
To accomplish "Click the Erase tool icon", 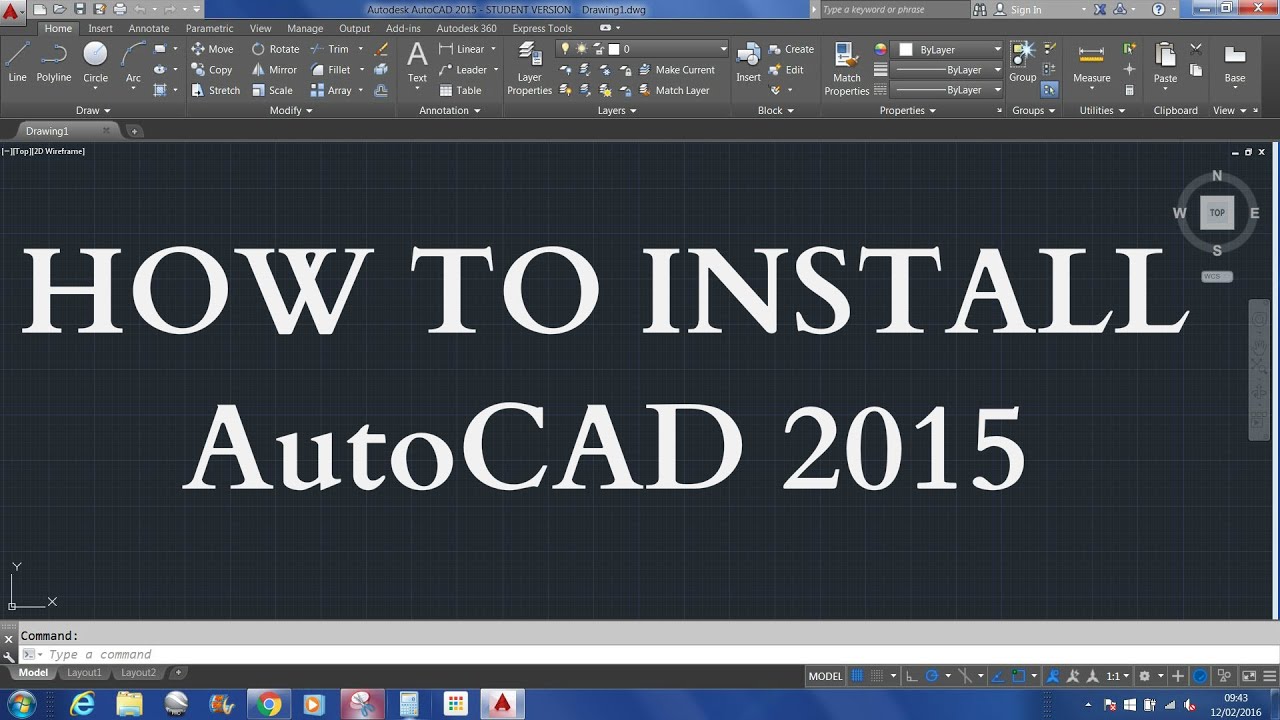I will [381, 49].
